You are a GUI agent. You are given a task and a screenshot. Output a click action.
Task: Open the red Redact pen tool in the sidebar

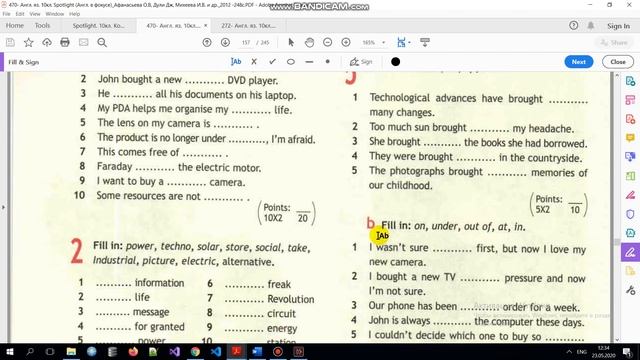pyautogui.click(x=630, y=195)
